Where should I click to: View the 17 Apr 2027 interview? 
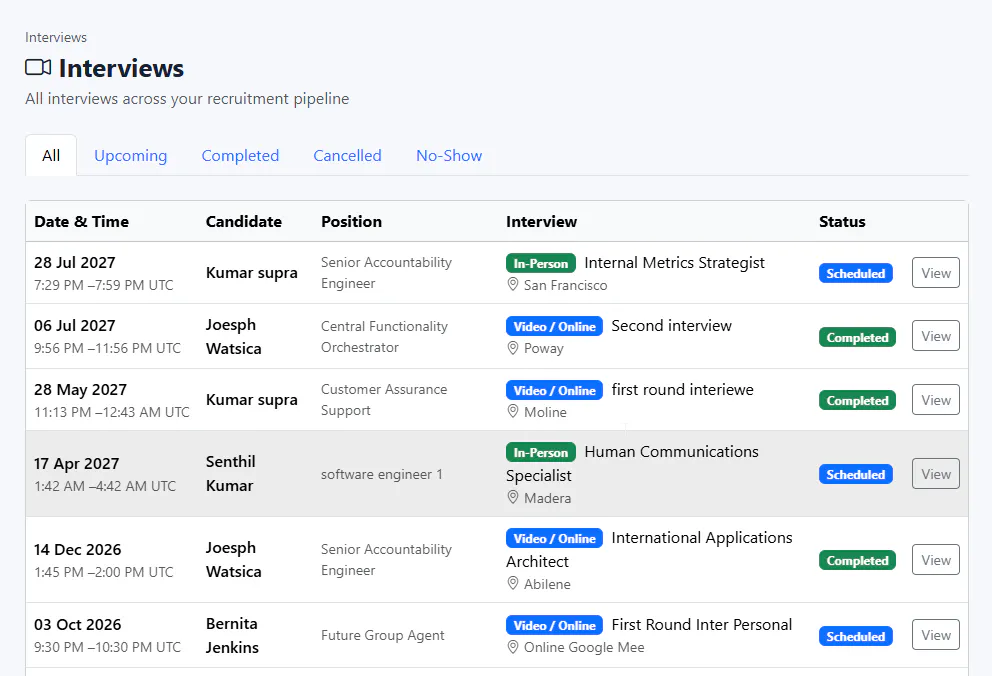pos(936,474)
